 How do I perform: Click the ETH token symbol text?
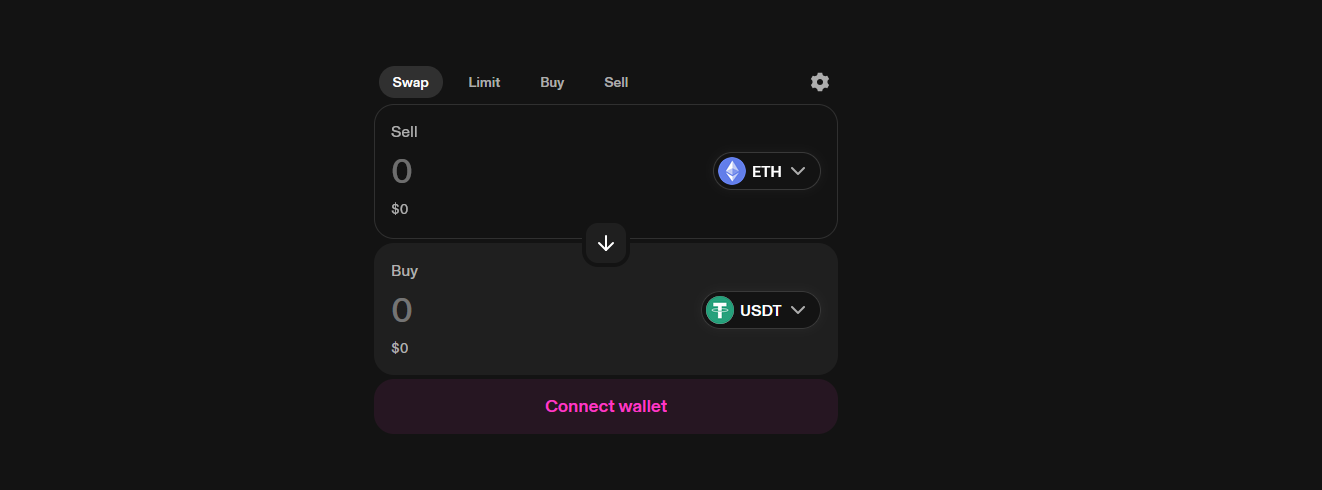(x=767, y=171)
